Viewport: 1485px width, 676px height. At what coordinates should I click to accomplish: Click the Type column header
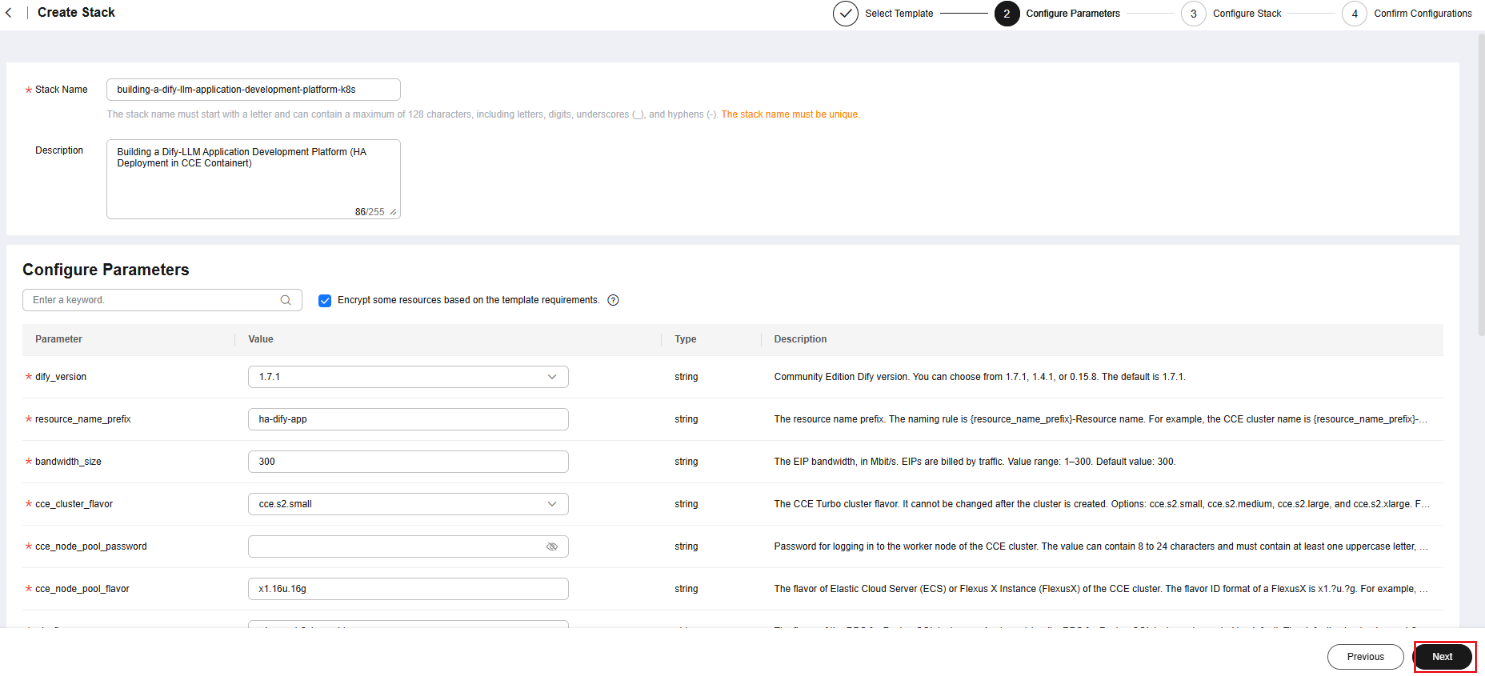click(685, 339)
